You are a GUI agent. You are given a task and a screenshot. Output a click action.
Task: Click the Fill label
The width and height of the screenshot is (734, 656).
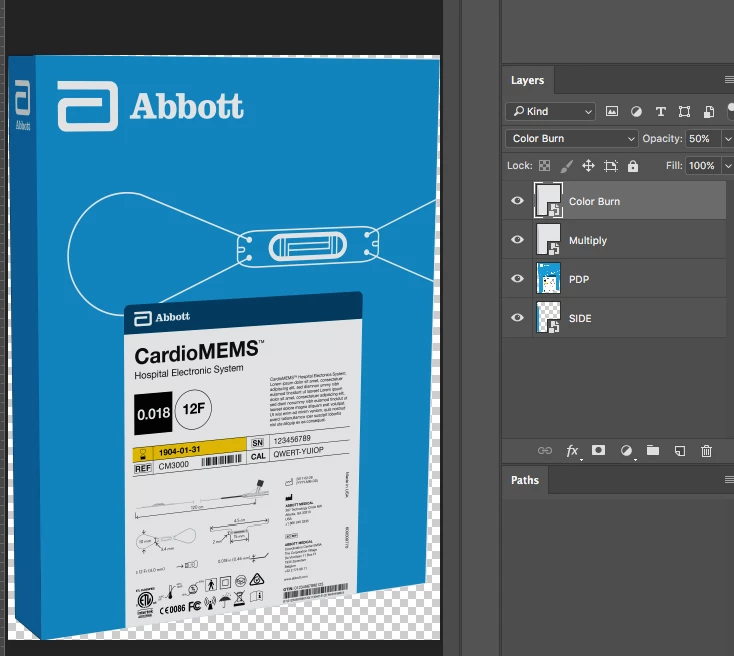[674, 166]
